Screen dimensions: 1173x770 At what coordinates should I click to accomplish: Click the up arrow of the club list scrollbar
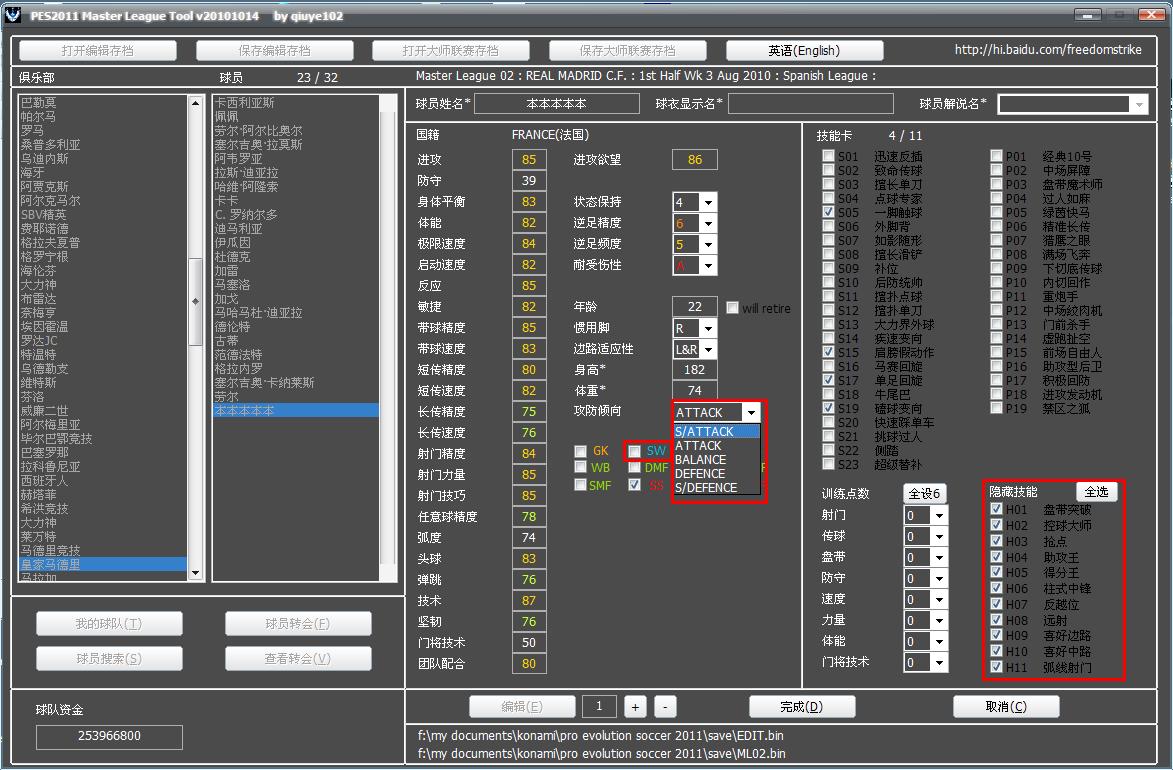coord(196,103)
